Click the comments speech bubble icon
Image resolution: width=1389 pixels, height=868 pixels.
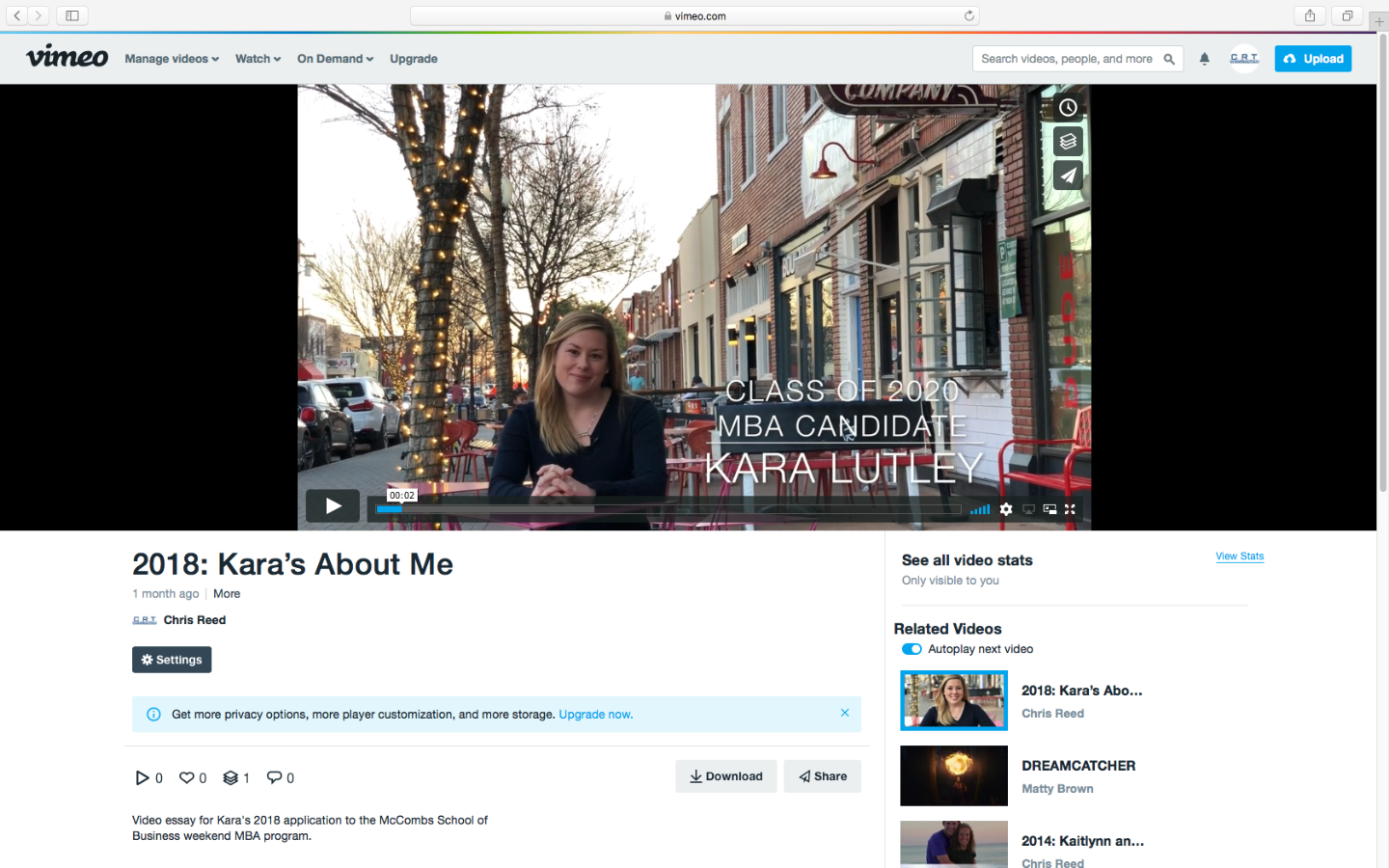274,777
